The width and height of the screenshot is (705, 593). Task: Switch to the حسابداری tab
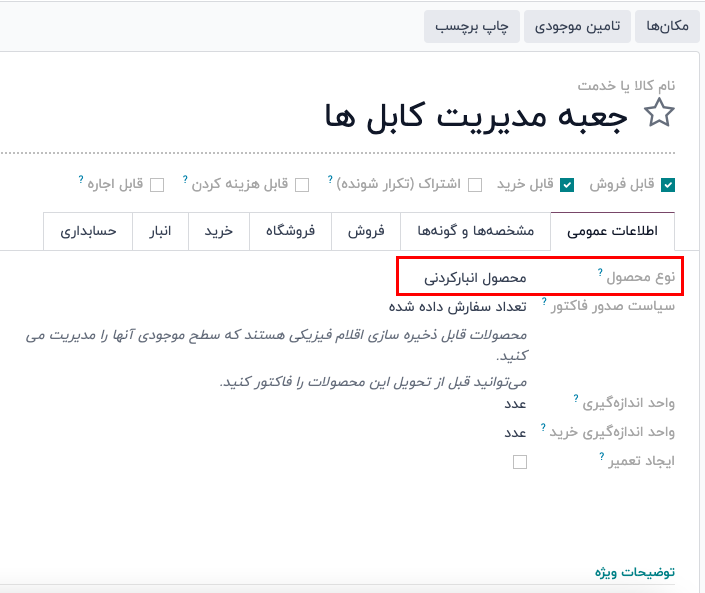coord(88,232)
